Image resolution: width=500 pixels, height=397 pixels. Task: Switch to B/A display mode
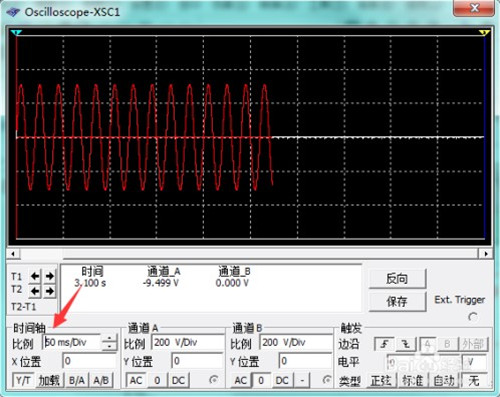pos(77,380)
